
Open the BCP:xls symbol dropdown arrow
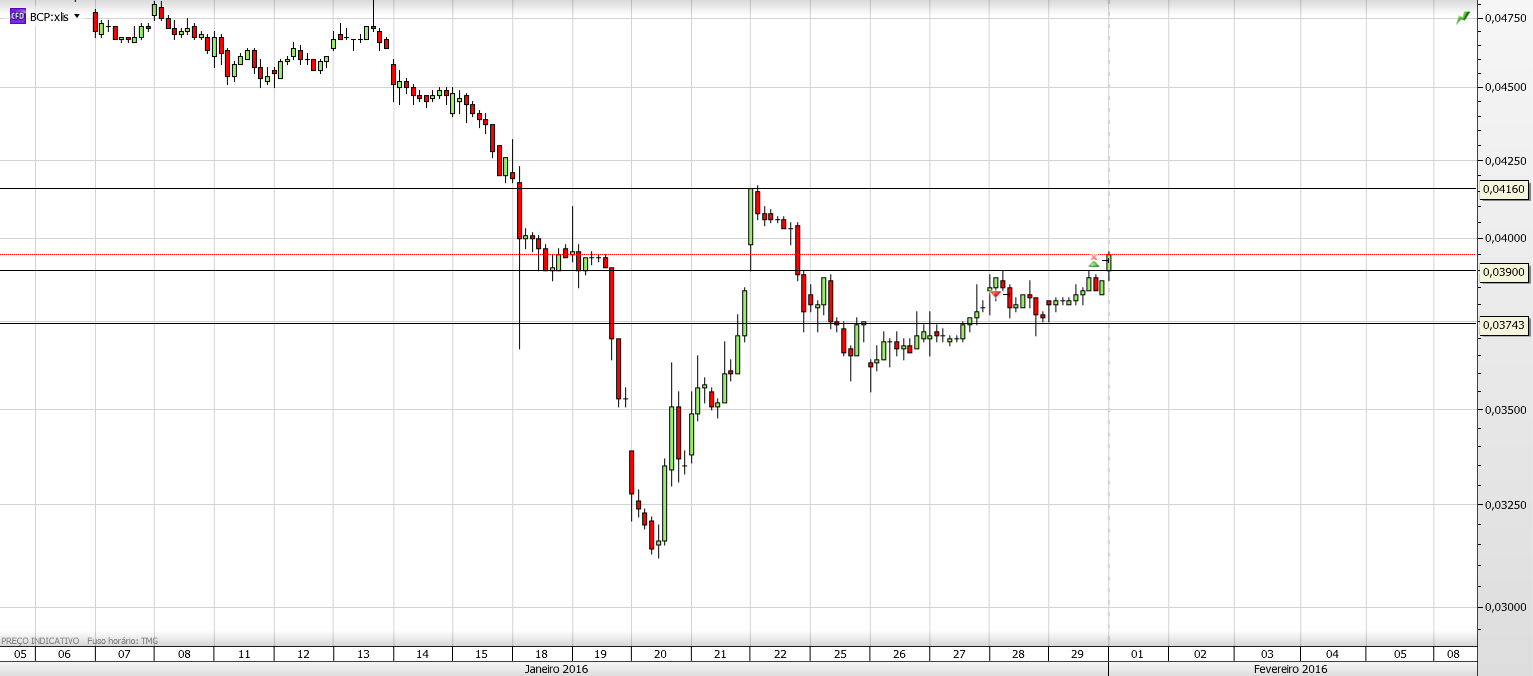(77, 16)
